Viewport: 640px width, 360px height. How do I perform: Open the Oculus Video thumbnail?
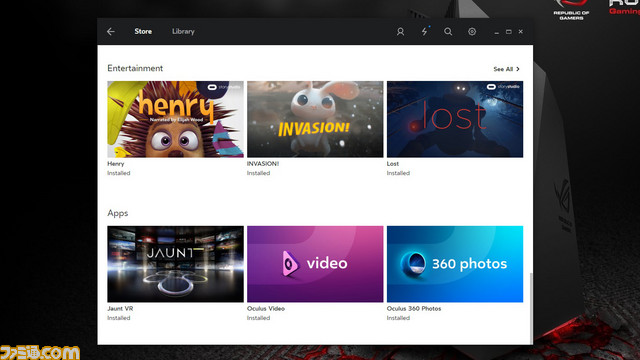point(315,264)
